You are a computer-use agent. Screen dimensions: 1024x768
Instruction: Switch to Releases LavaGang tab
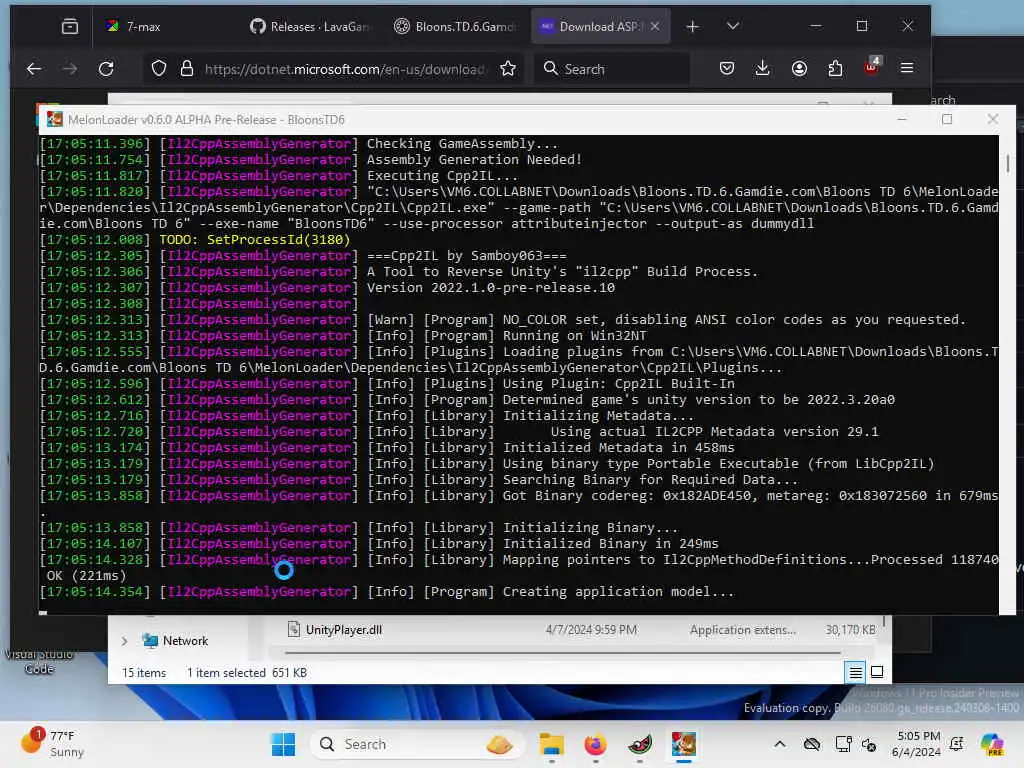tap(310, 26)
